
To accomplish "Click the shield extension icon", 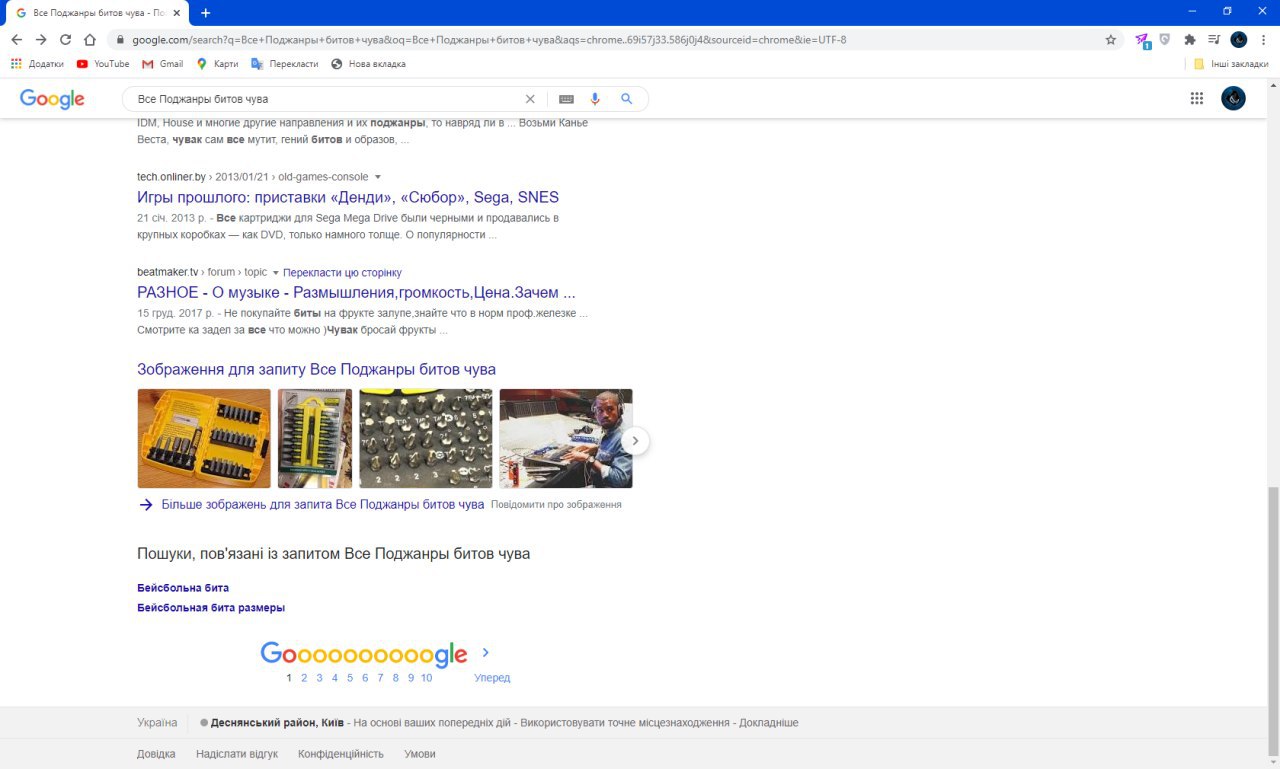I will (1165, 40).
